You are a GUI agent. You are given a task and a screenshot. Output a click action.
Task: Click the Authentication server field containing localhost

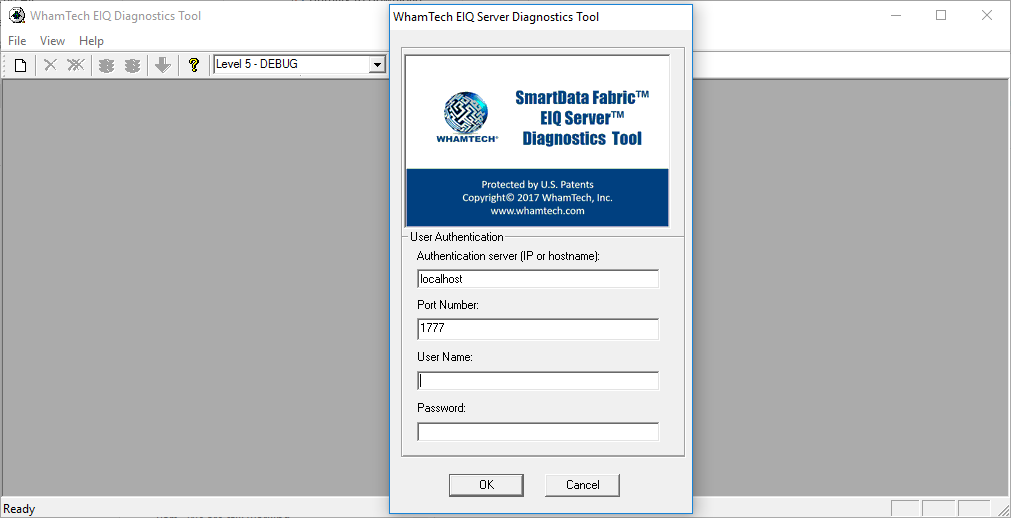[x=538, y=279]
